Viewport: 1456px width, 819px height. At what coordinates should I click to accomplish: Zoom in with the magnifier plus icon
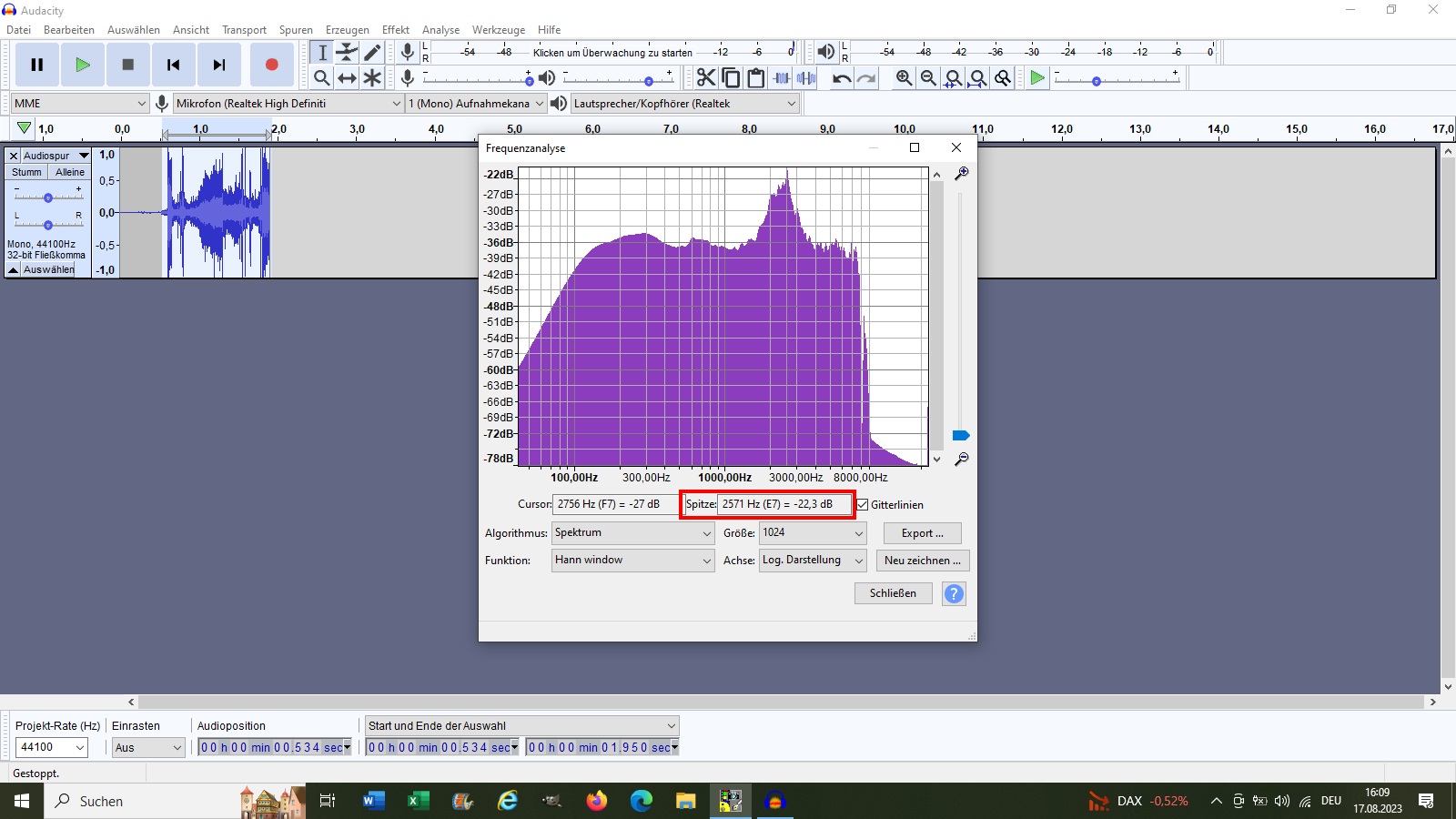point(904,78)
